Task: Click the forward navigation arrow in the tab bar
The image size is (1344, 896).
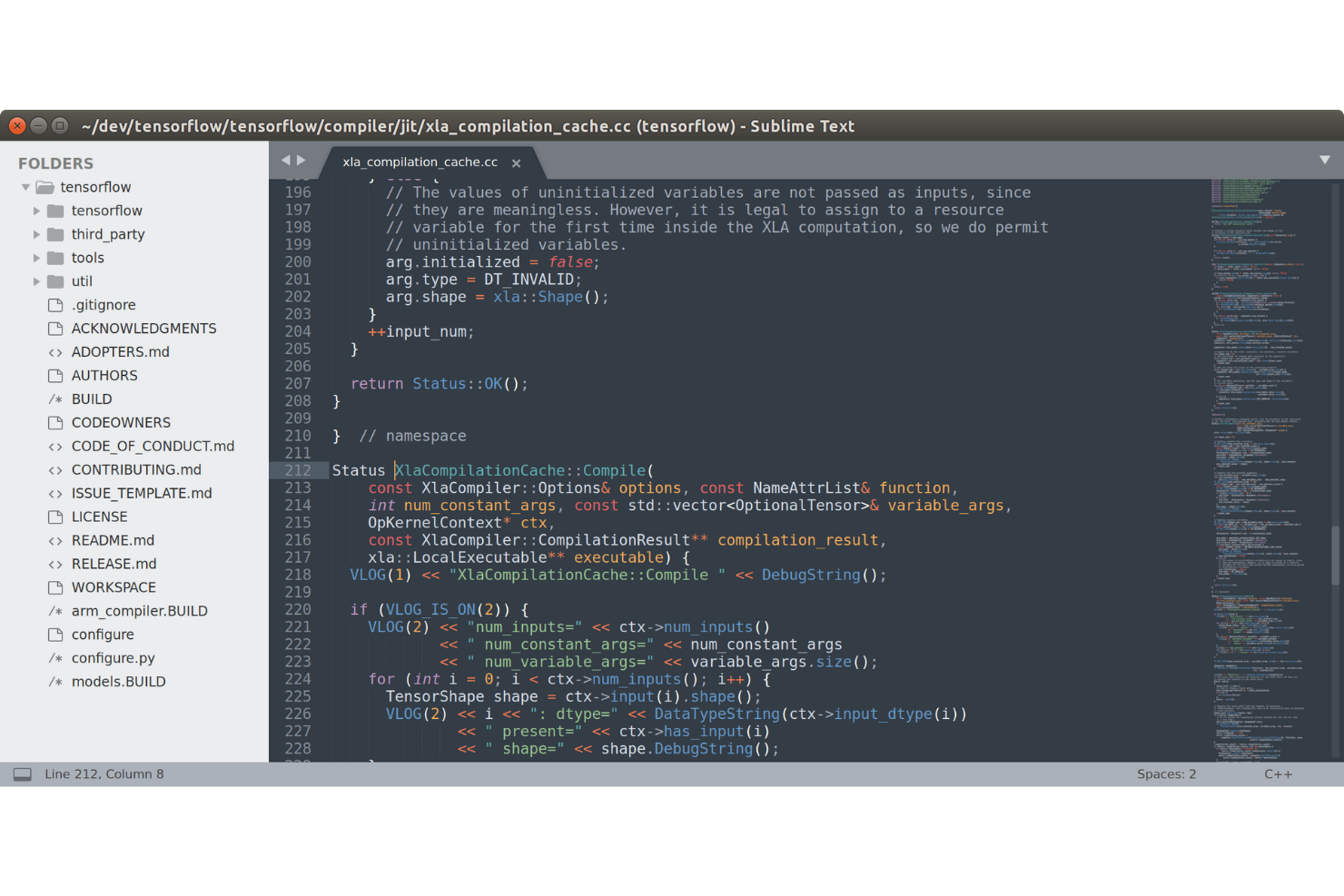Action: [301, 159]
